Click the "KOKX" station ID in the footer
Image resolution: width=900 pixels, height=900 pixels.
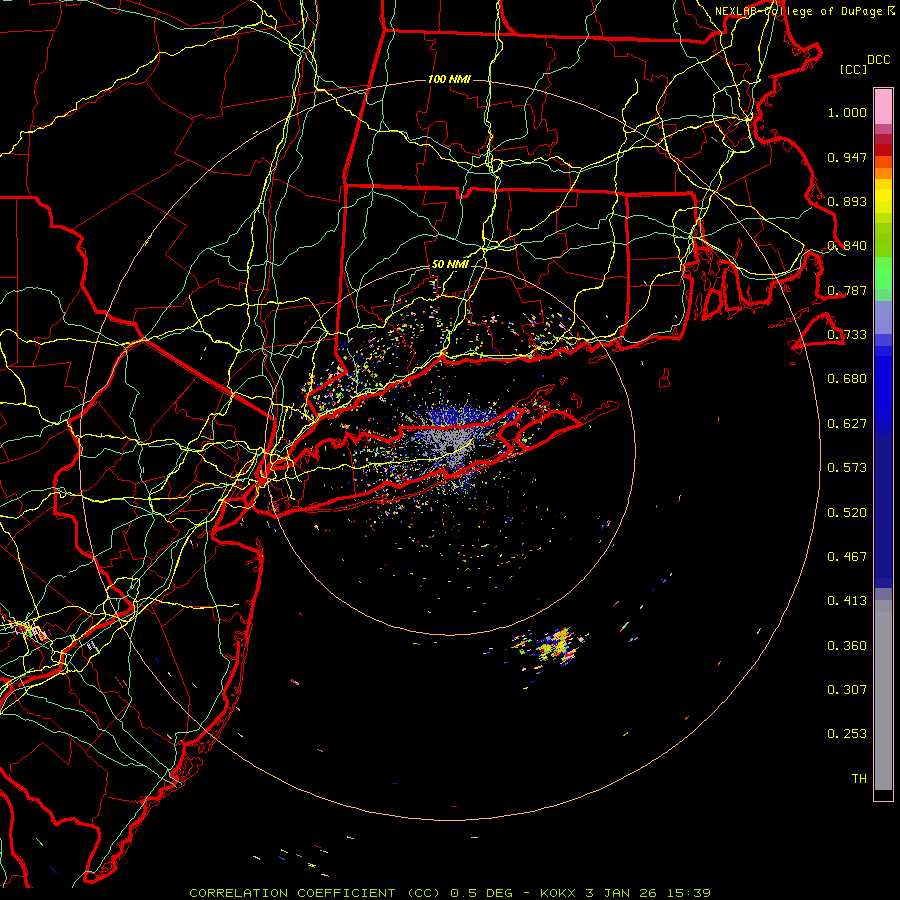[557, 893]
